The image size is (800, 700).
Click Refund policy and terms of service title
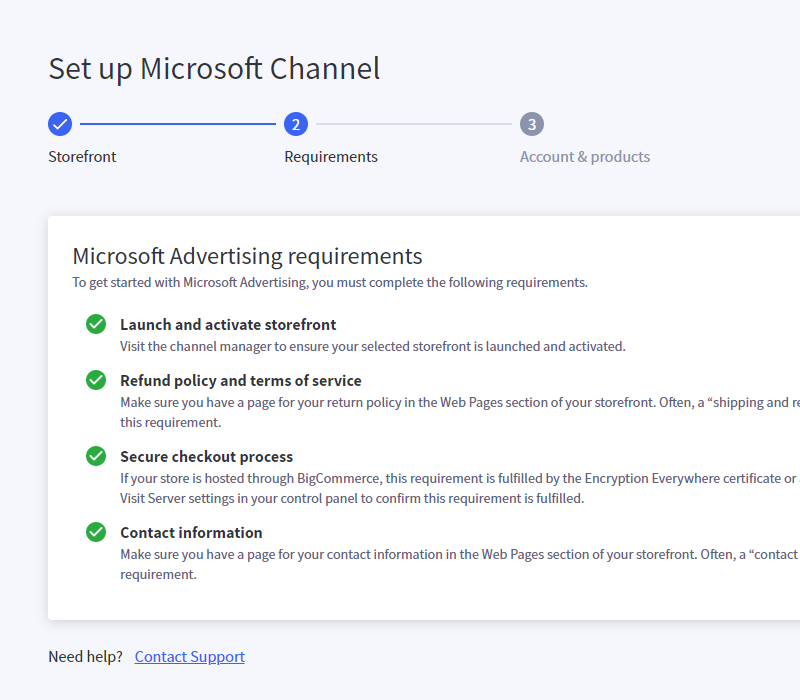[x=241, y=381]
